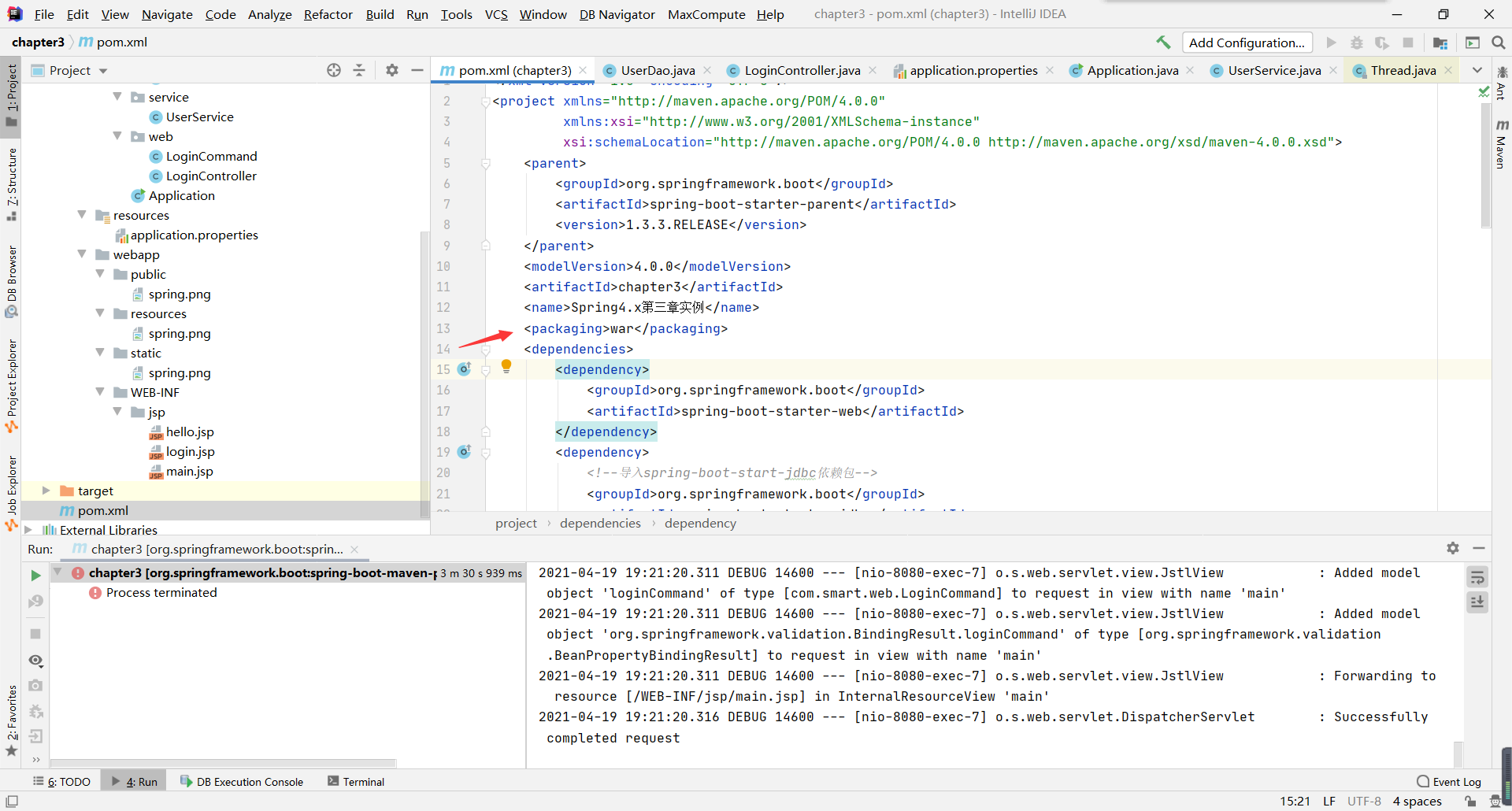Viewport: 1512px width, 811px height.
Task: Open the DB Browser side panel
Action: click(12, 281)
